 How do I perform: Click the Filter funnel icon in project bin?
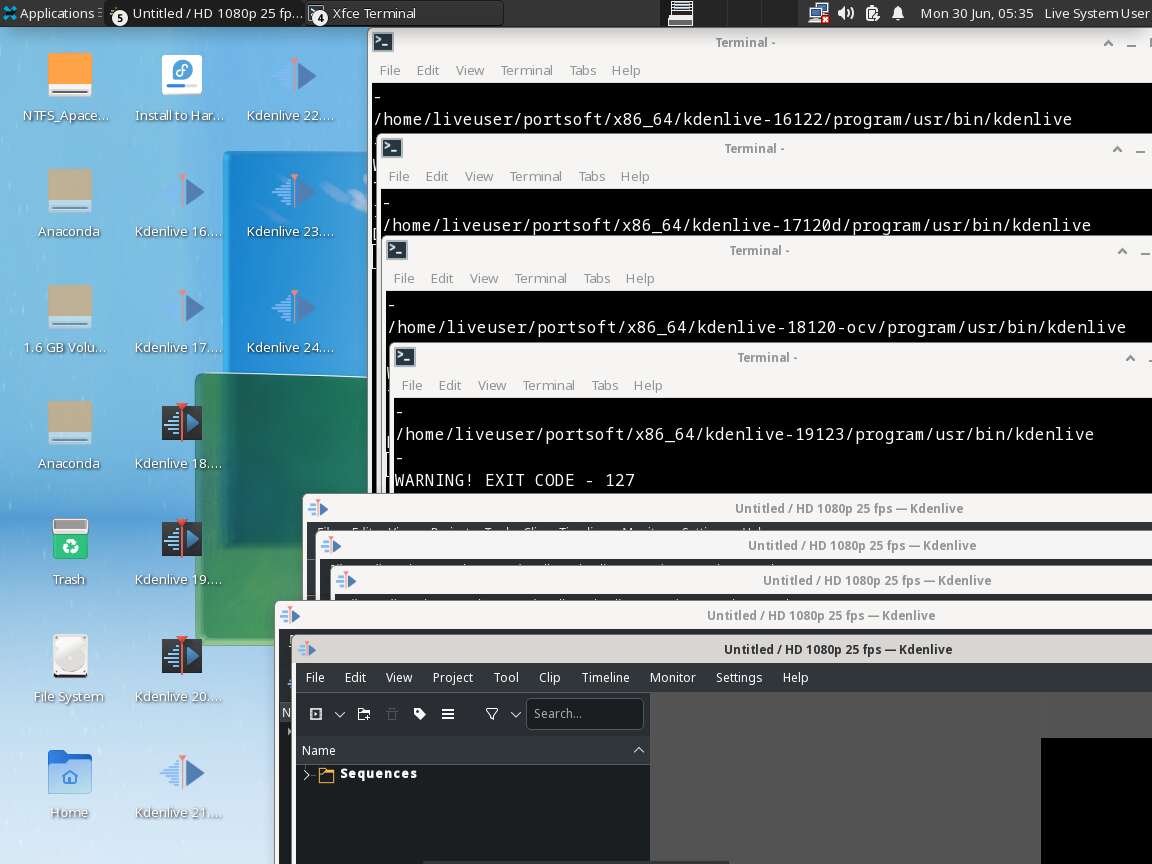tap(492, 713)
